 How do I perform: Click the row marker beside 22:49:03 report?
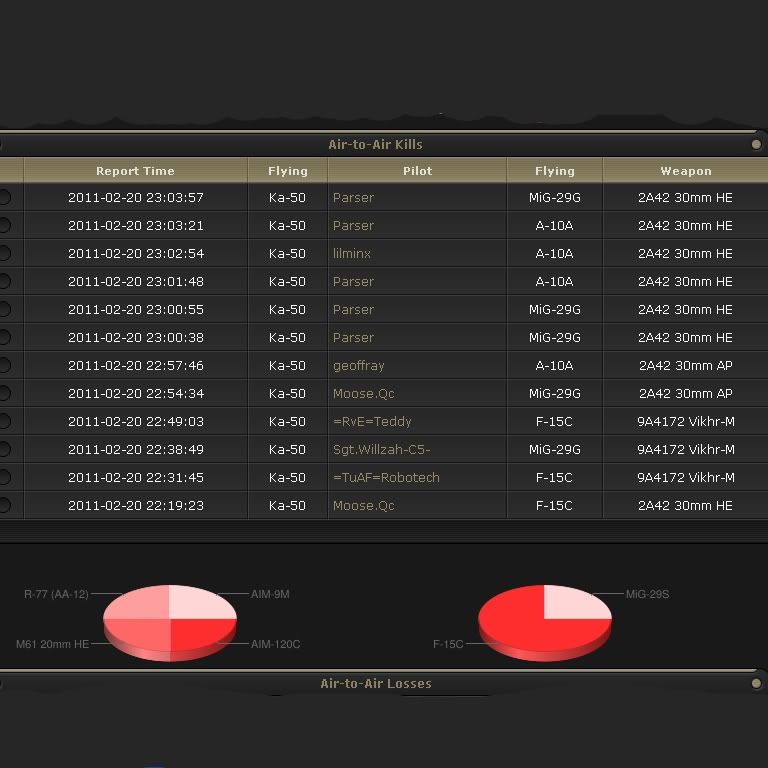point(5,422)
